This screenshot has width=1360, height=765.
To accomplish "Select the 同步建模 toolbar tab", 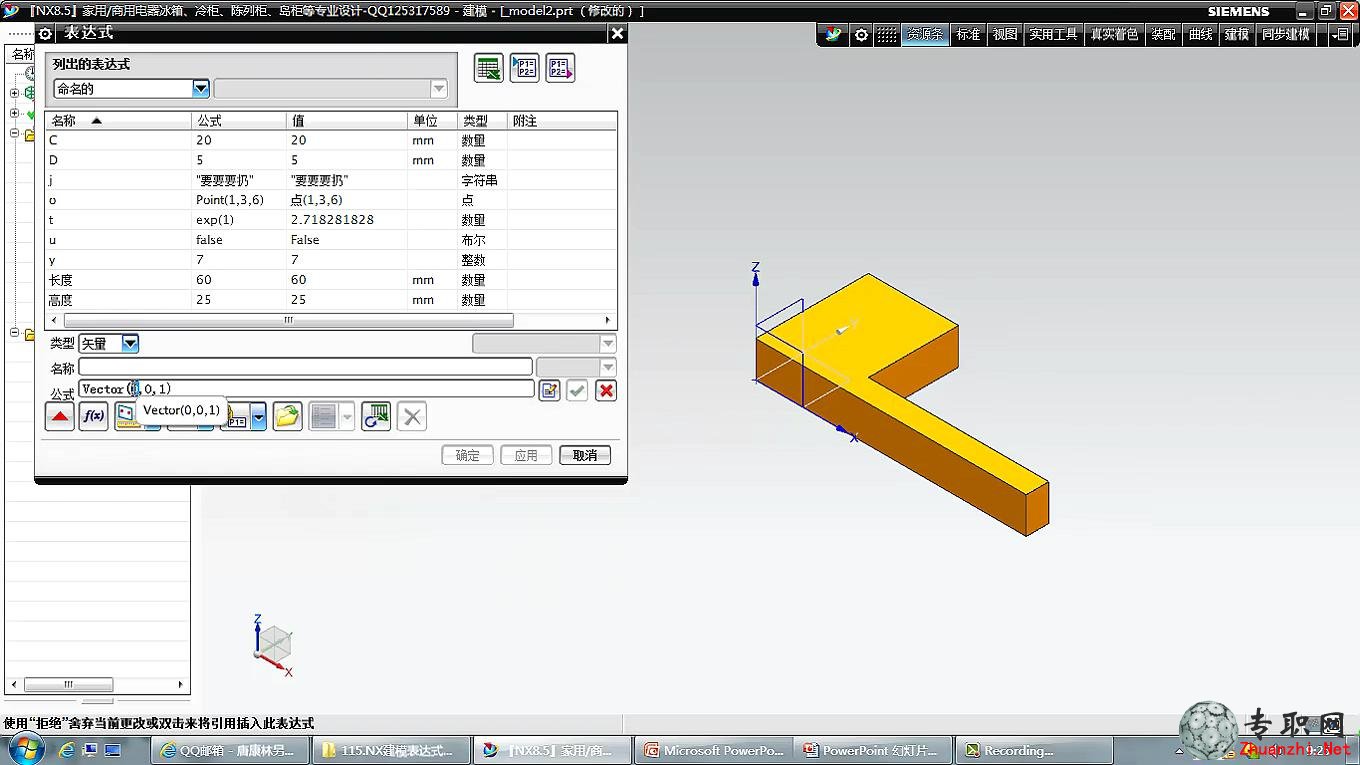I will click(x=1286, y=34).
